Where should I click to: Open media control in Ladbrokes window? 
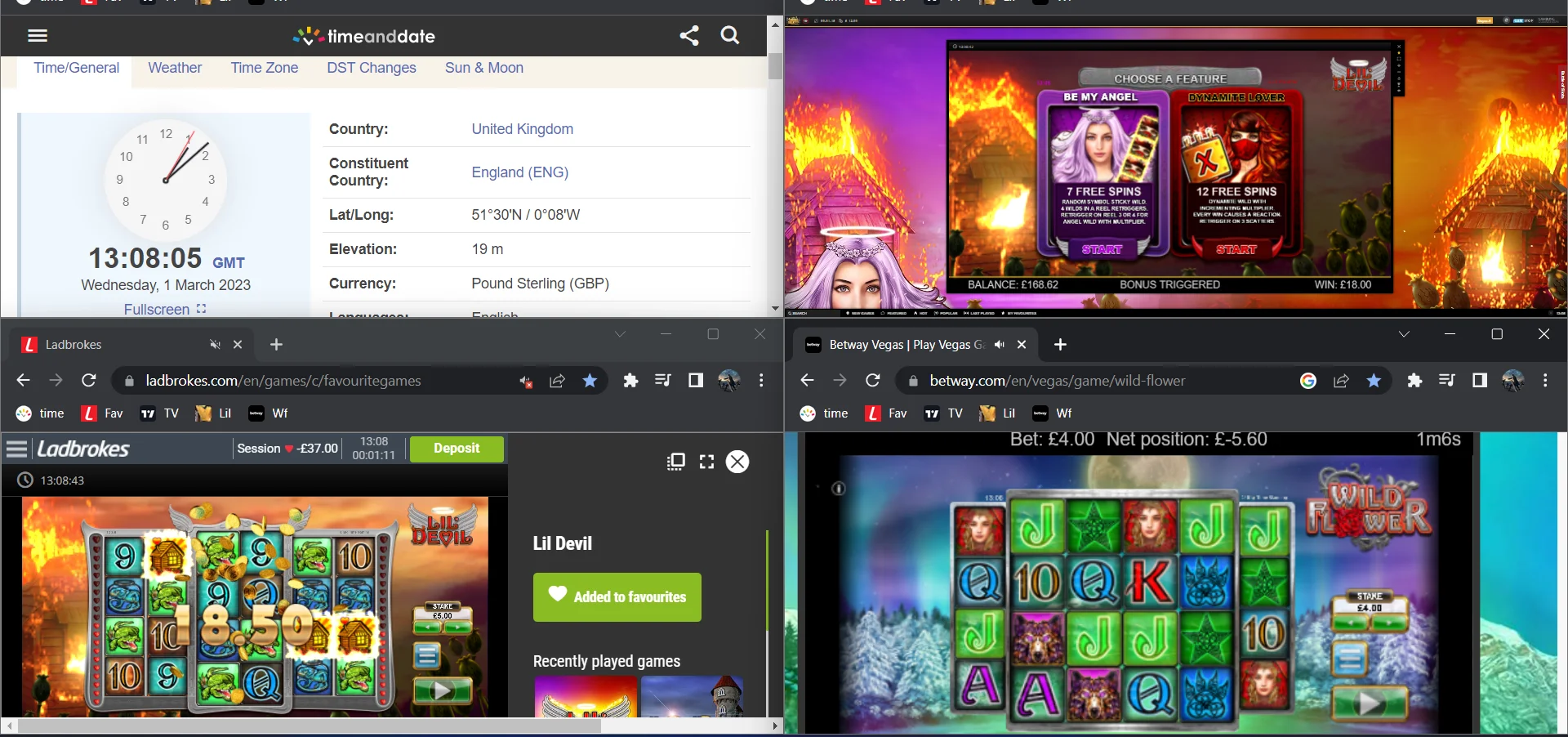(x=662, y=381)
